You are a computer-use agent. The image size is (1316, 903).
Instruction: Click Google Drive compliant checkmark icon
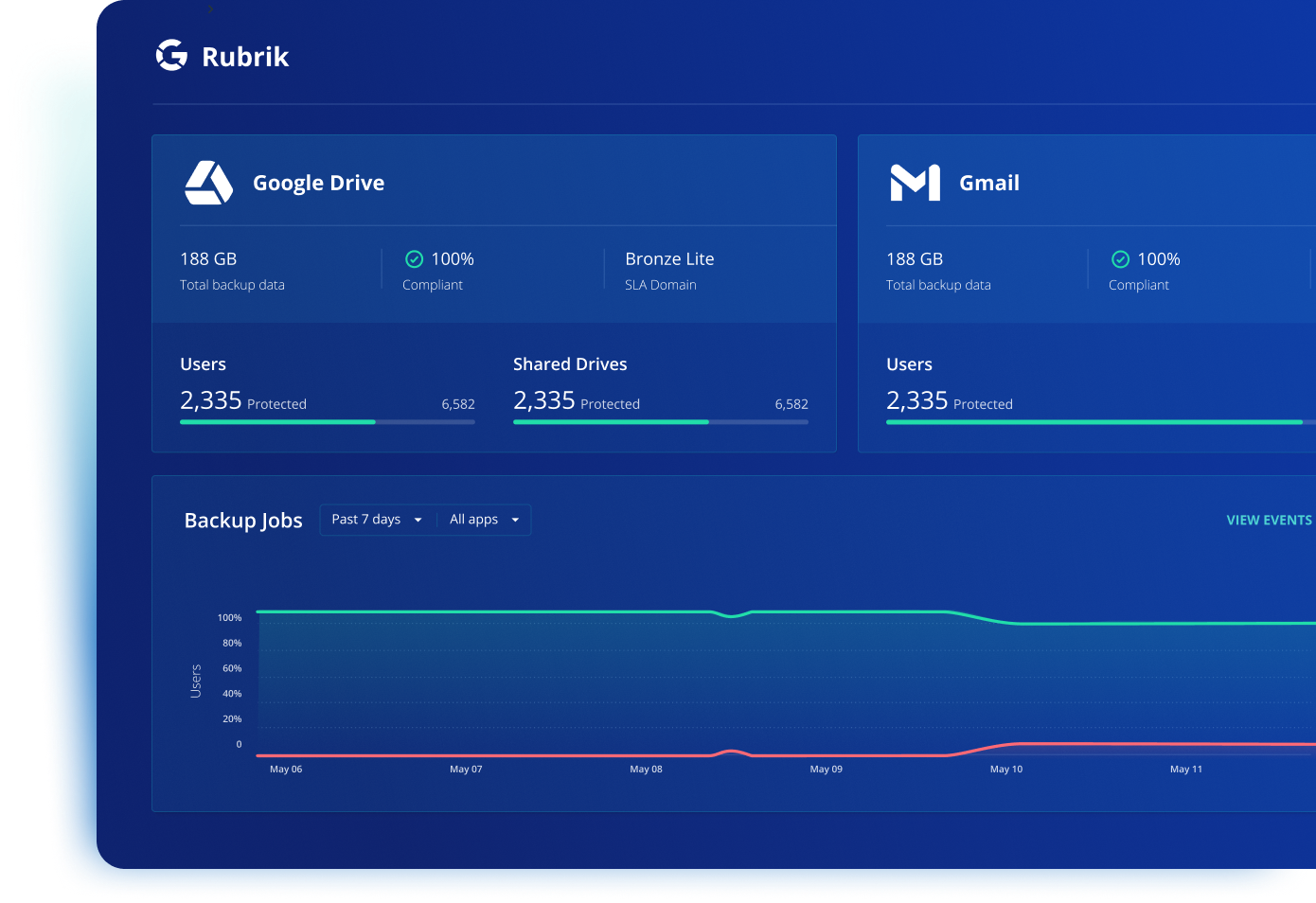pyautogui.click(x=414, y=259)
